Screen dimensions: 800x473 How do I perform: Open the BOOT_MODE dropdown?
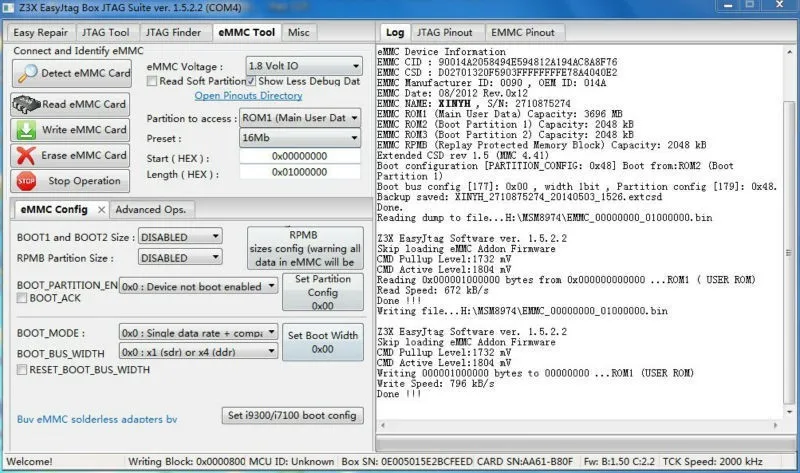[x=198, y=333]
